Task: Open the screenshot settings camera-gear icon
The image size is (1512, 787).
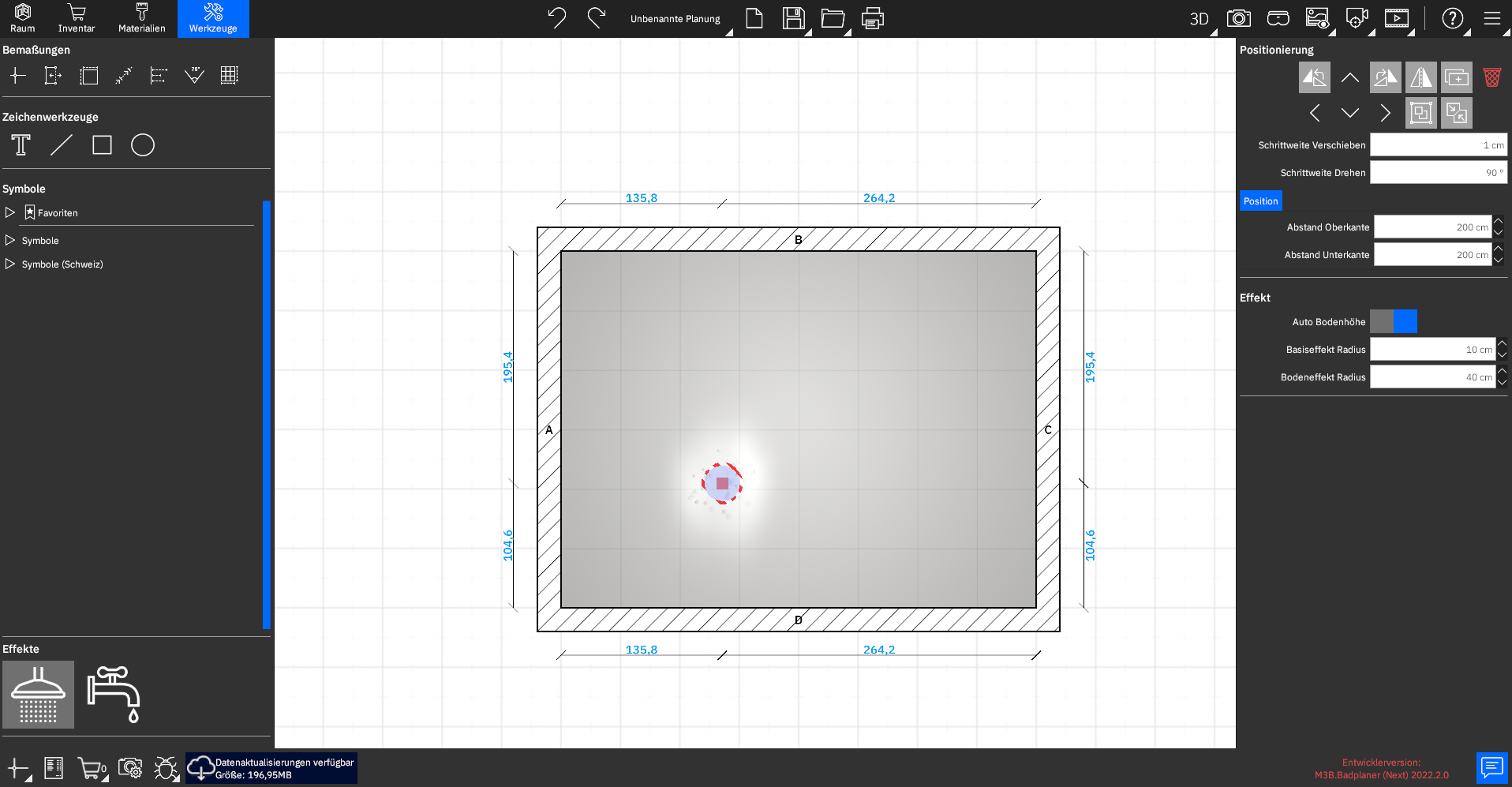Action: (129, 768)
